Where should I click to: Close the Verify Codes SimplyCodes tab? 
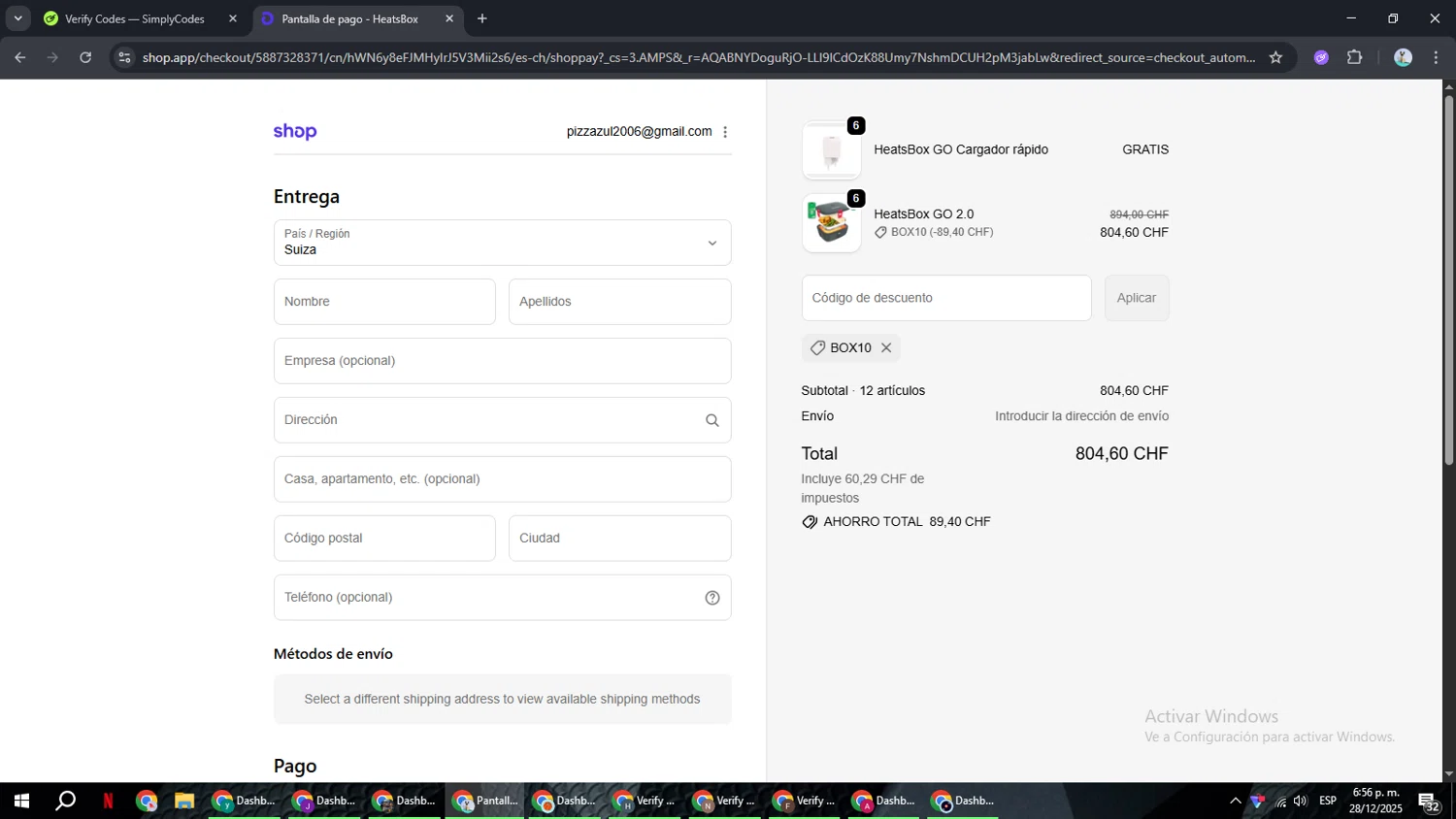tap(233, 18)
